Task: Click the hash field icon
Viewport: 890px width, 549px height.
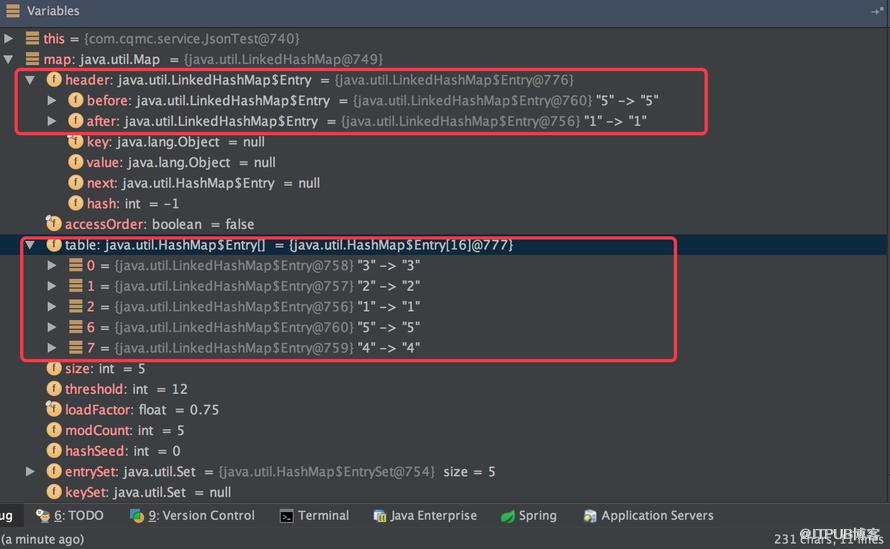Action: 75,203
